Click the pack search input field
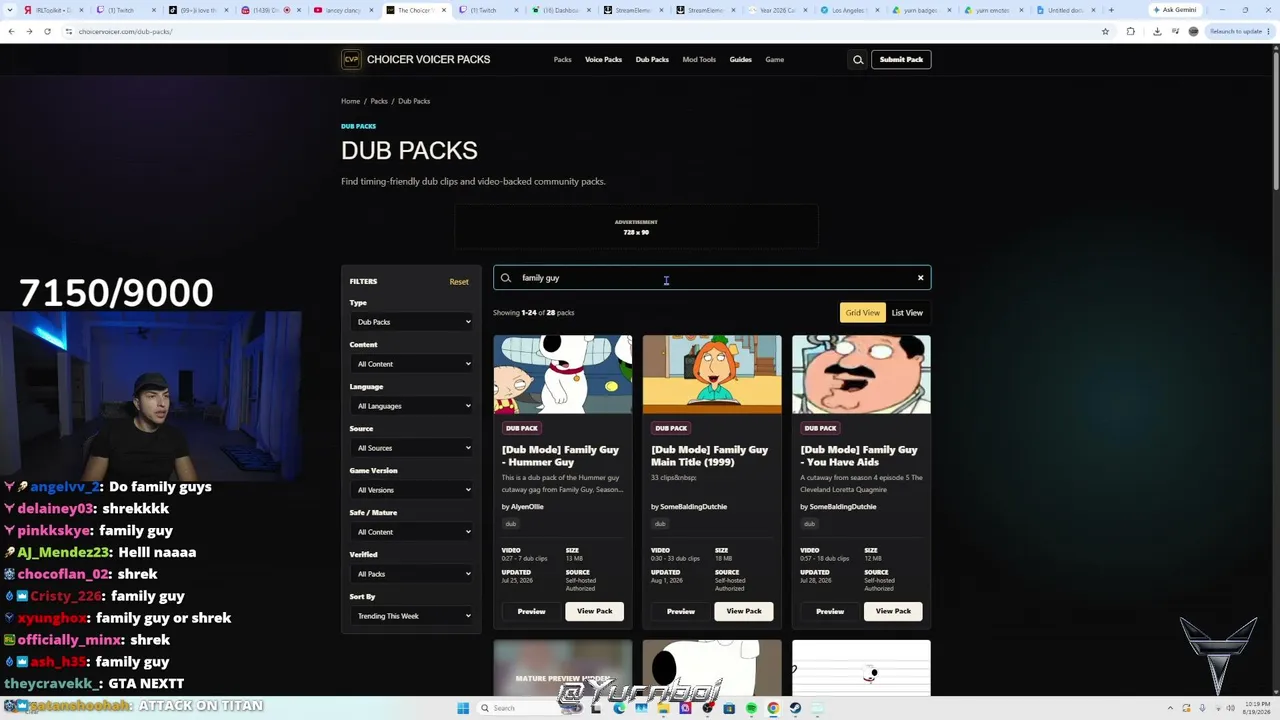1280x720 pixels. (712, 278)
